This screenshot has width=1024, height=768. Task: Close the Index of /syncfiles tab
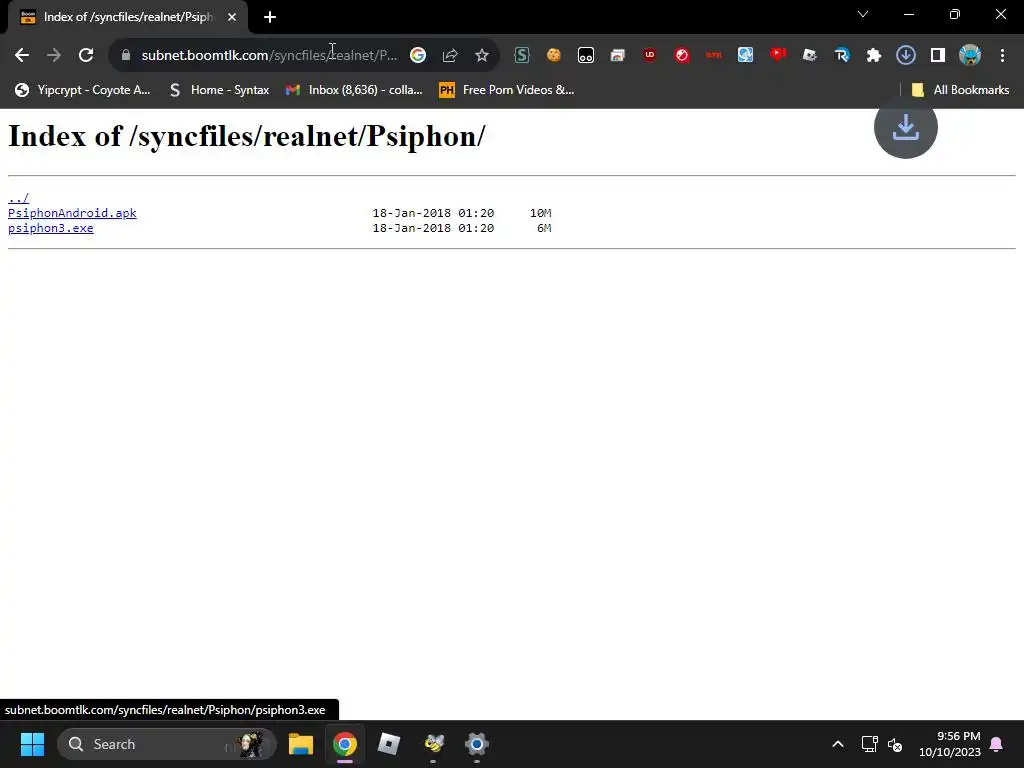coord(232,17)
